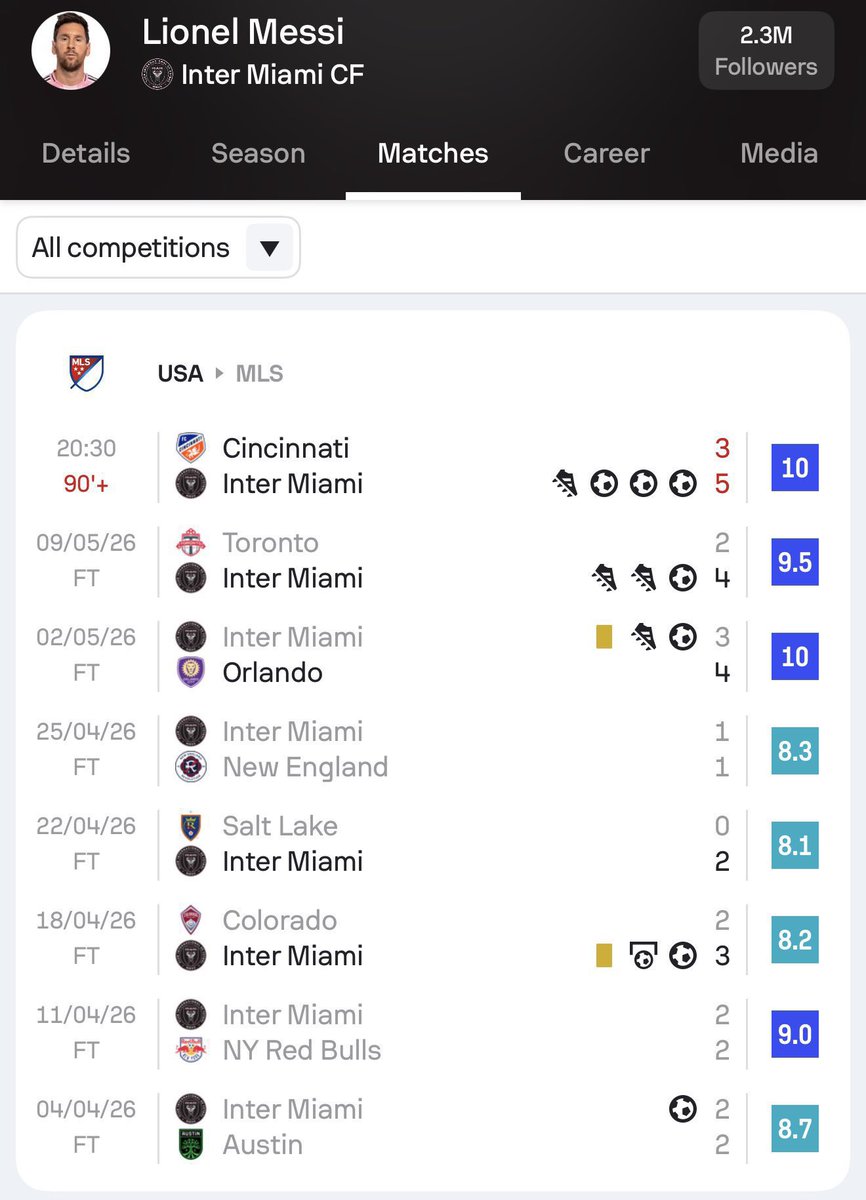The height and width of the screenshot is (1200, 866).
Task: Open the 9.5 rating badge for Toronto match
Action: pyautogui.click(x=795, y=561)
